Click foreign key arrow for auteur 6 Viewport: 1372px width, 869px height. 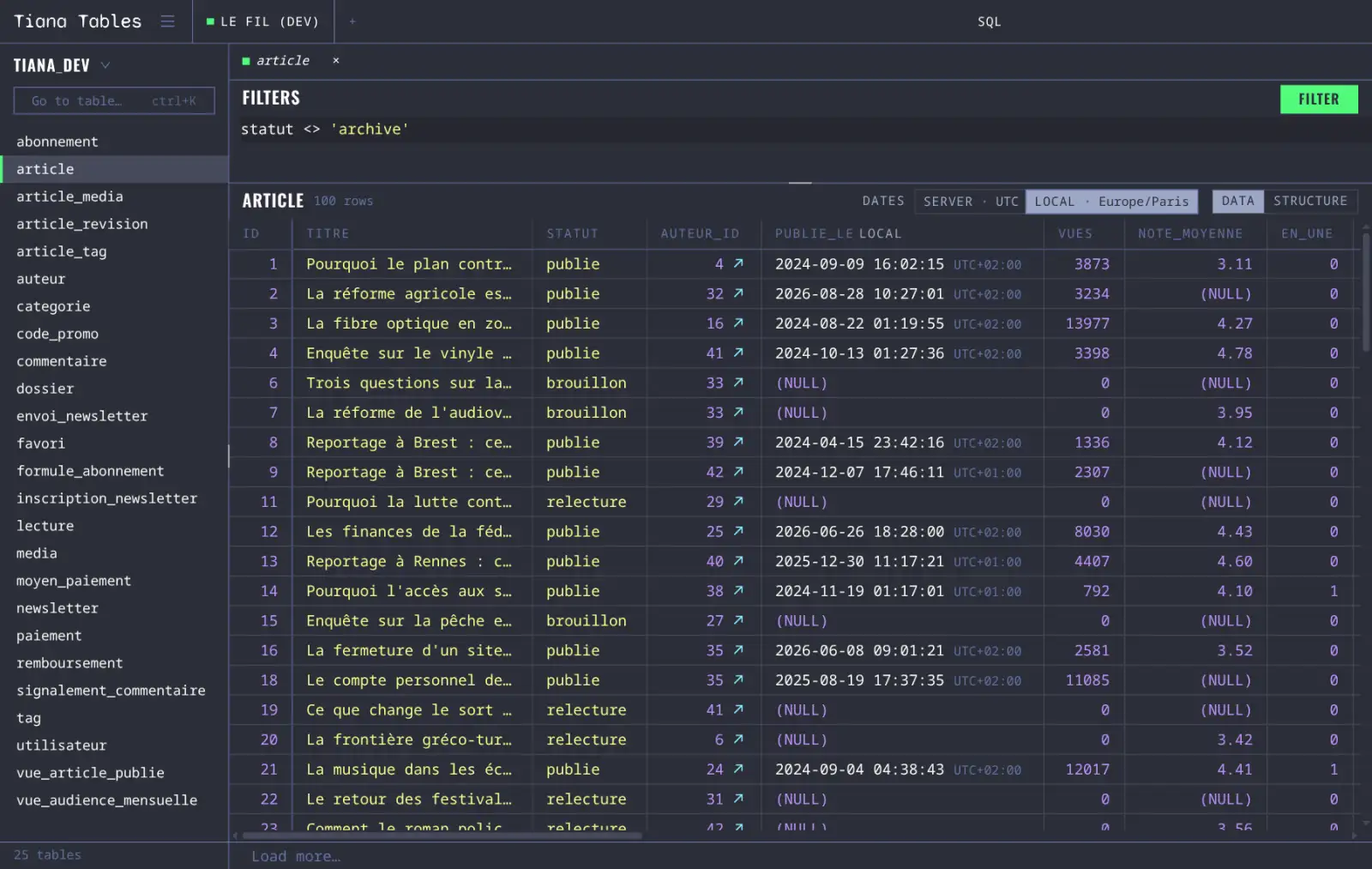[738, 739]
